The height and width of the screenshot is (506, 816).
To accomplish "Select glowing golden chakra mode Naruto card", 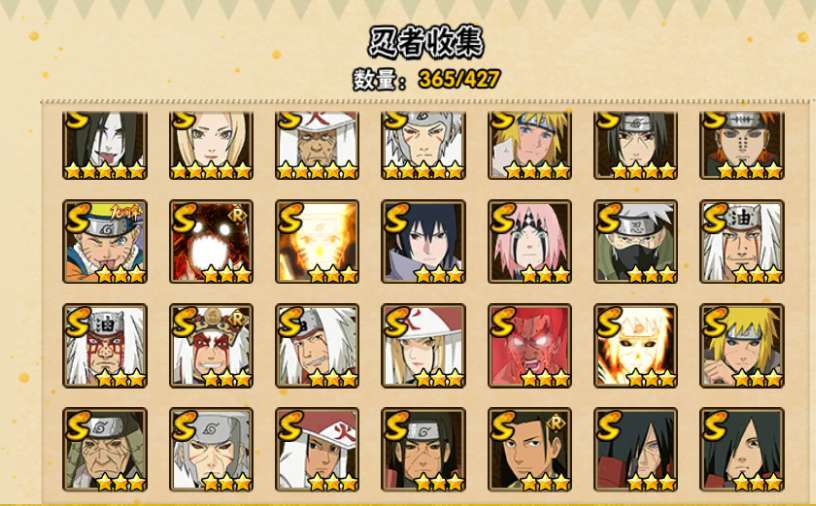I will pos(317,242).
